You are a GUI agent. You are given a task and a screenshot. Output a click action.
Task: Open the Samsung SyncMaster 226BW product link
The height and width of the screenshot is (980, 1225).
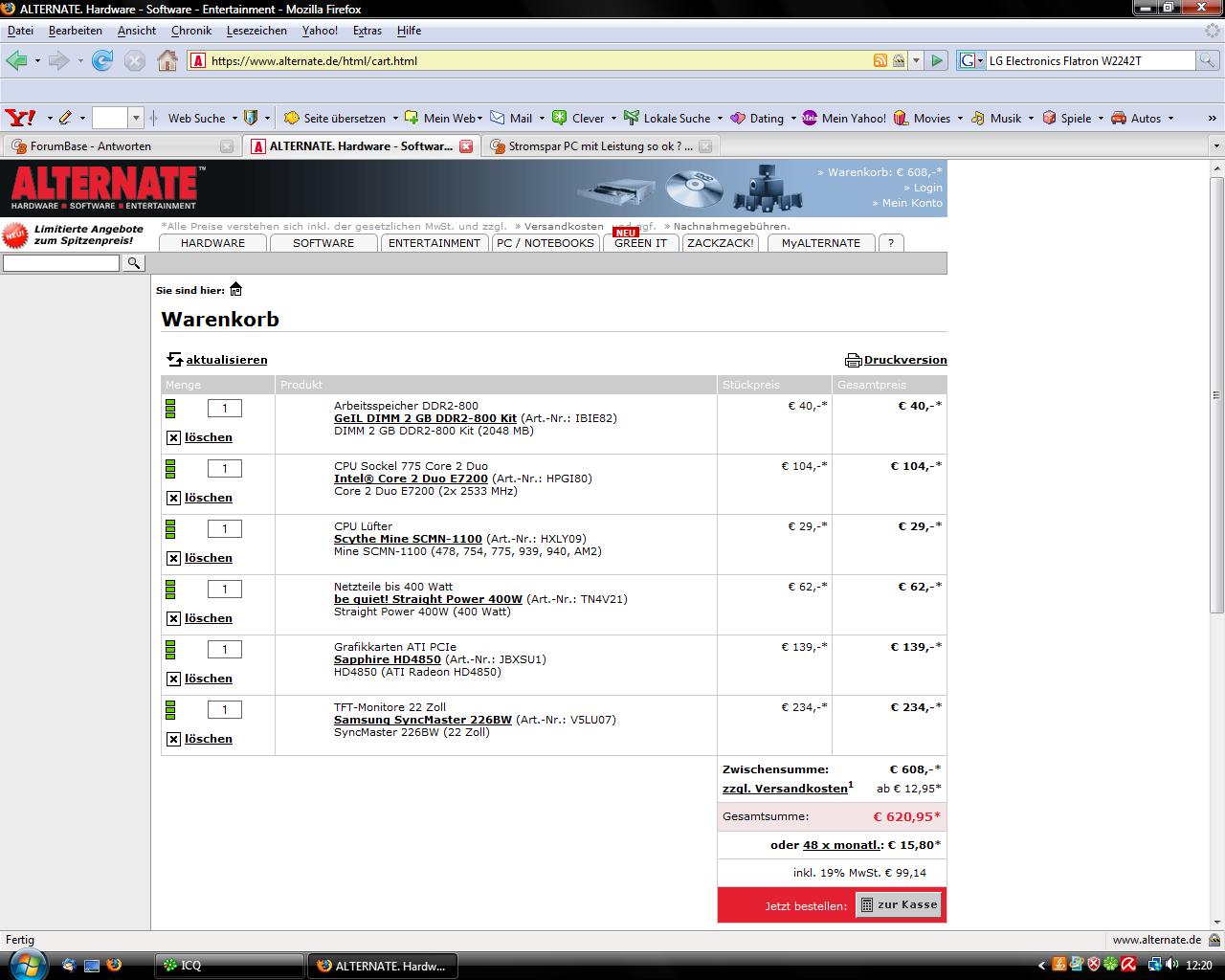pos(423,720)
